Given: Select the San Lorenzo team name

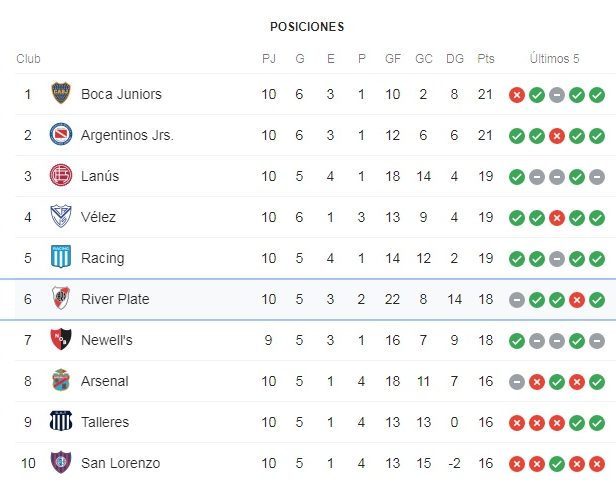Looking at the screenshot, I should pos(121,463).
